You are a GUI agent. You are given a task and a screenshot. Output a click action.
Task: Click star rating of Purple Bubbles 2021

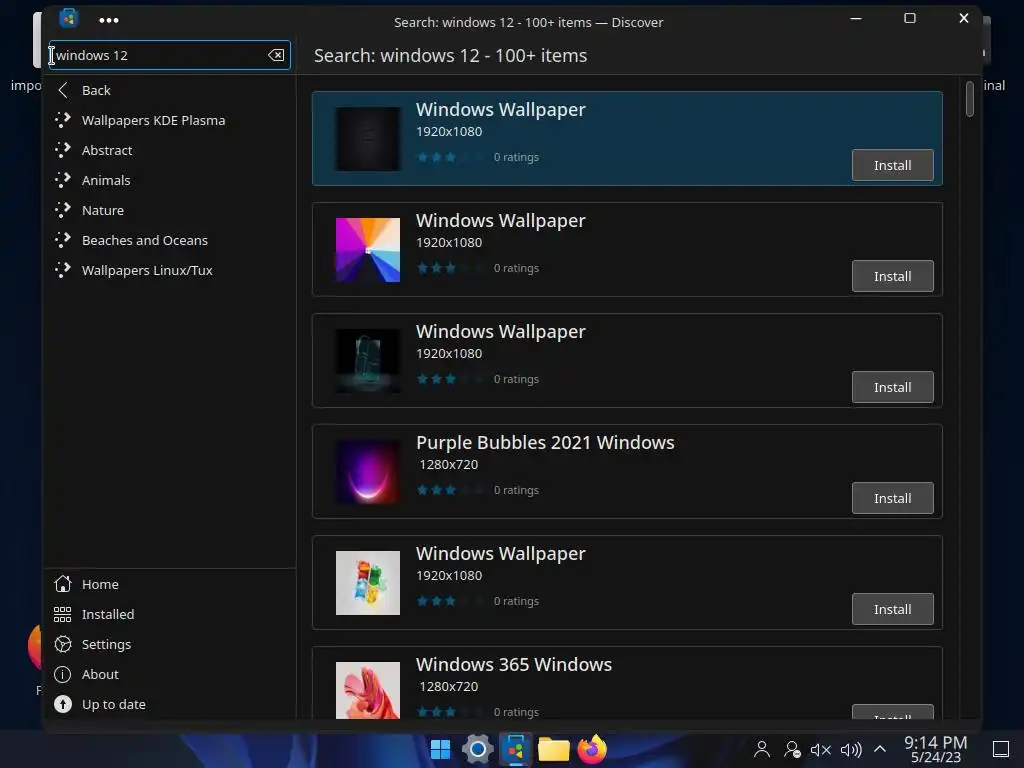[451, 490]
